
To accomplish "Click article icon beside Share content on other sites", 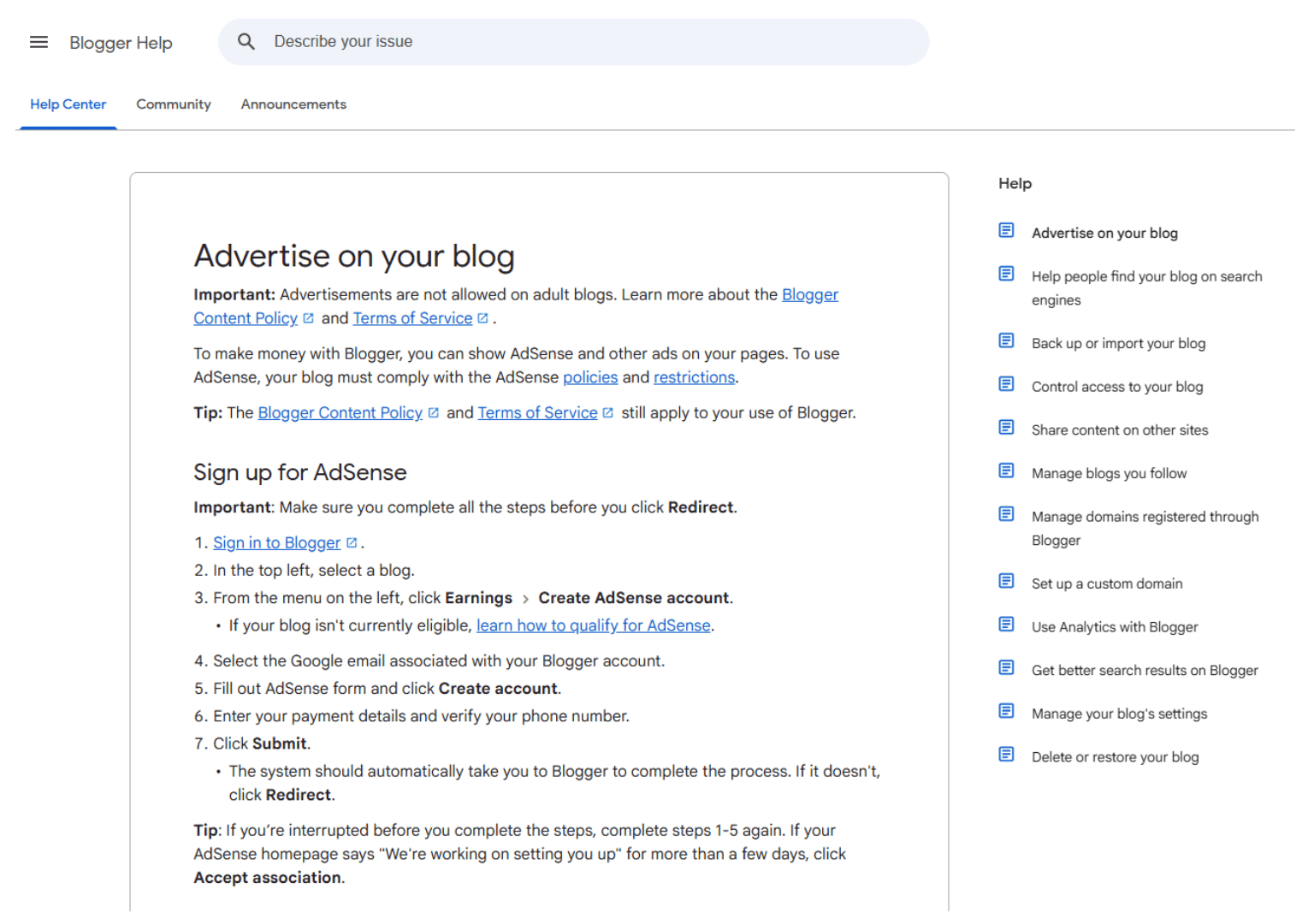I will click(1006, 427).
